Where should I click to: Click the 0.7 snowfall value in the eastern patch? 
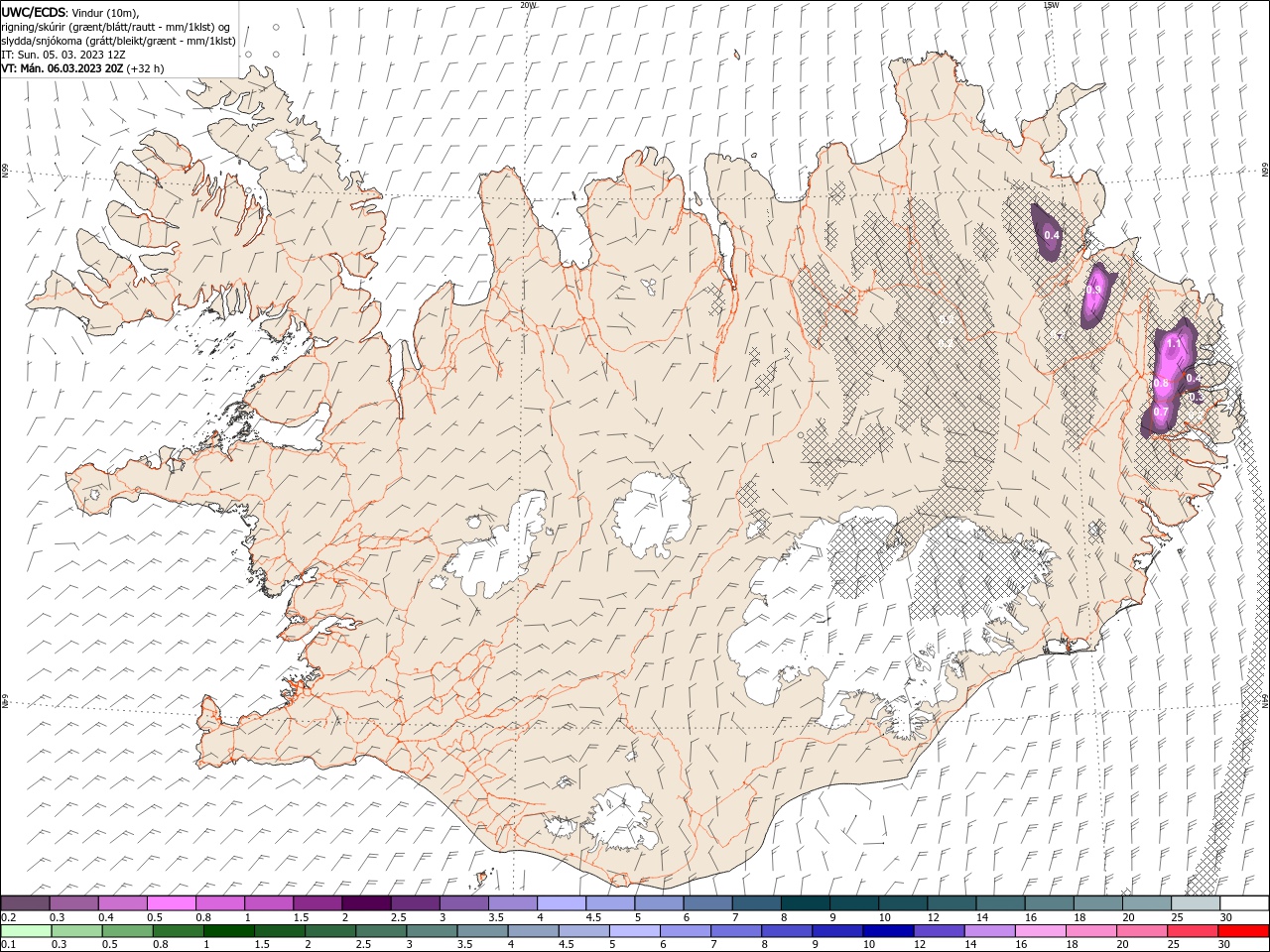(1161, 412)
